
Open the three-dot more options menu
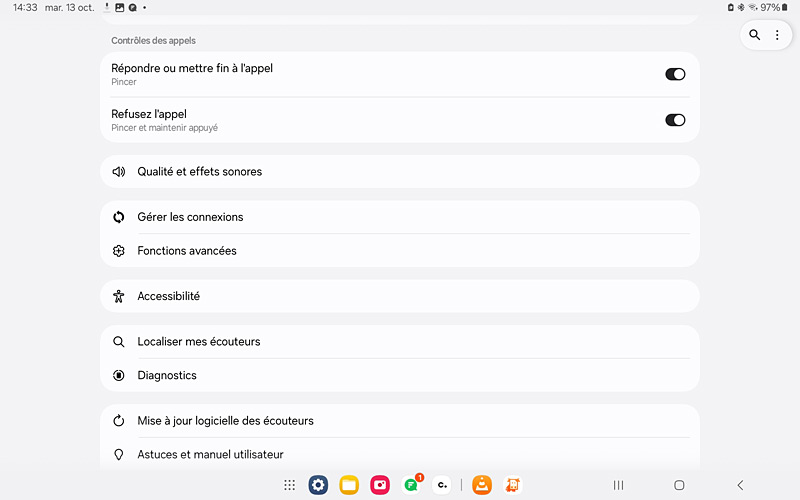[x=777, y=35]
